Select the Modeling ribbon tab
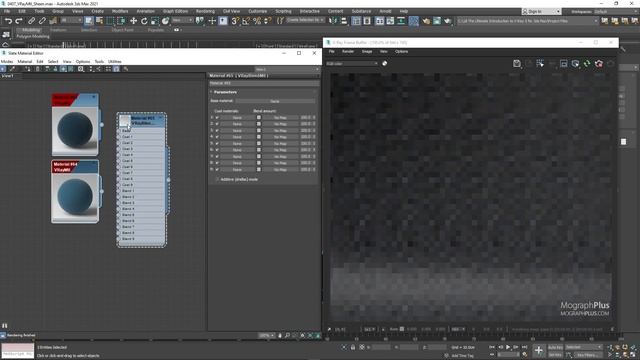 [x=31, y=30]
